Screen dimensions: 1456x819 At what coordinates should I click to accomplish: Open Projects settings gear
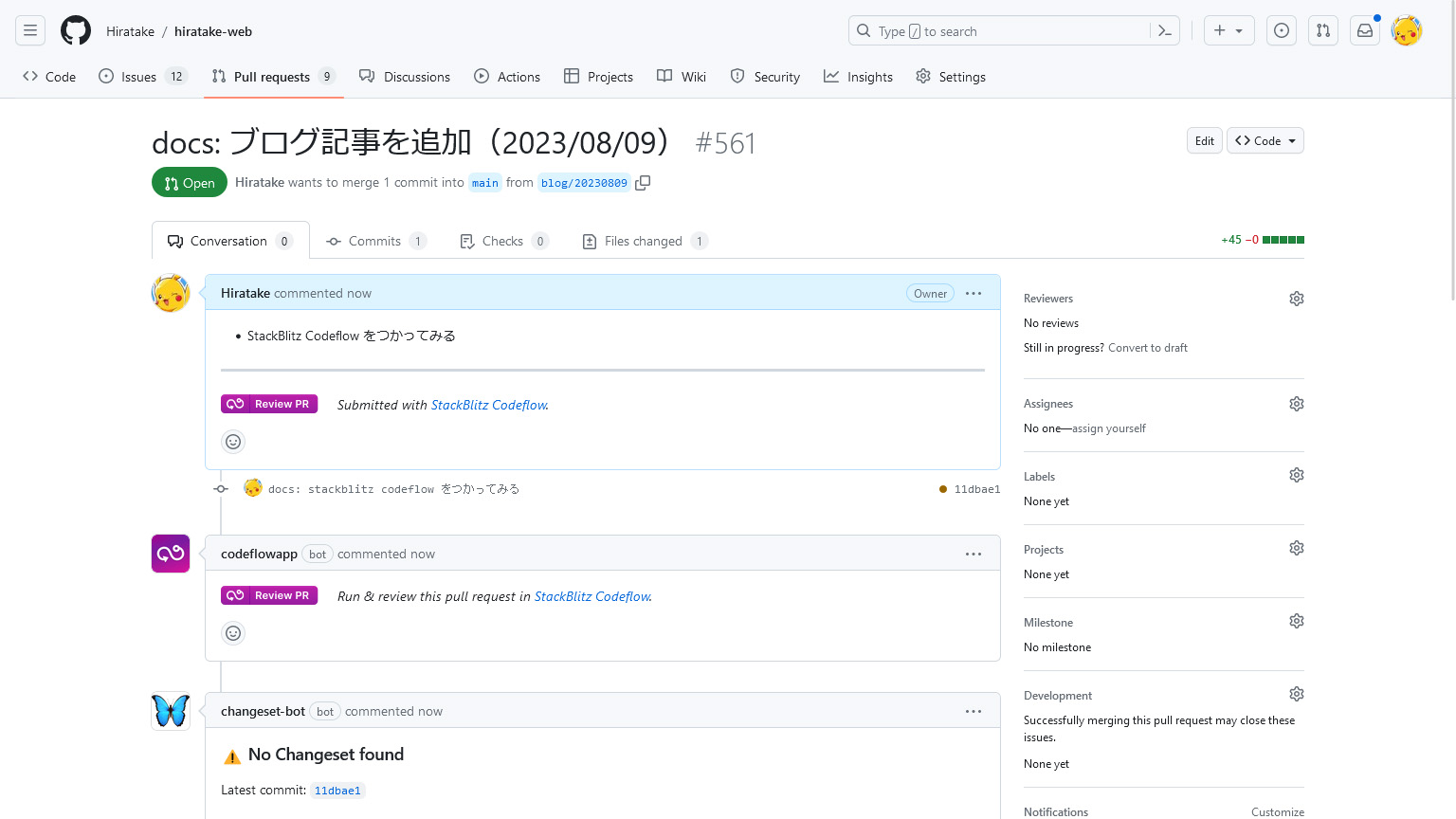click(x=1297, y=548)
